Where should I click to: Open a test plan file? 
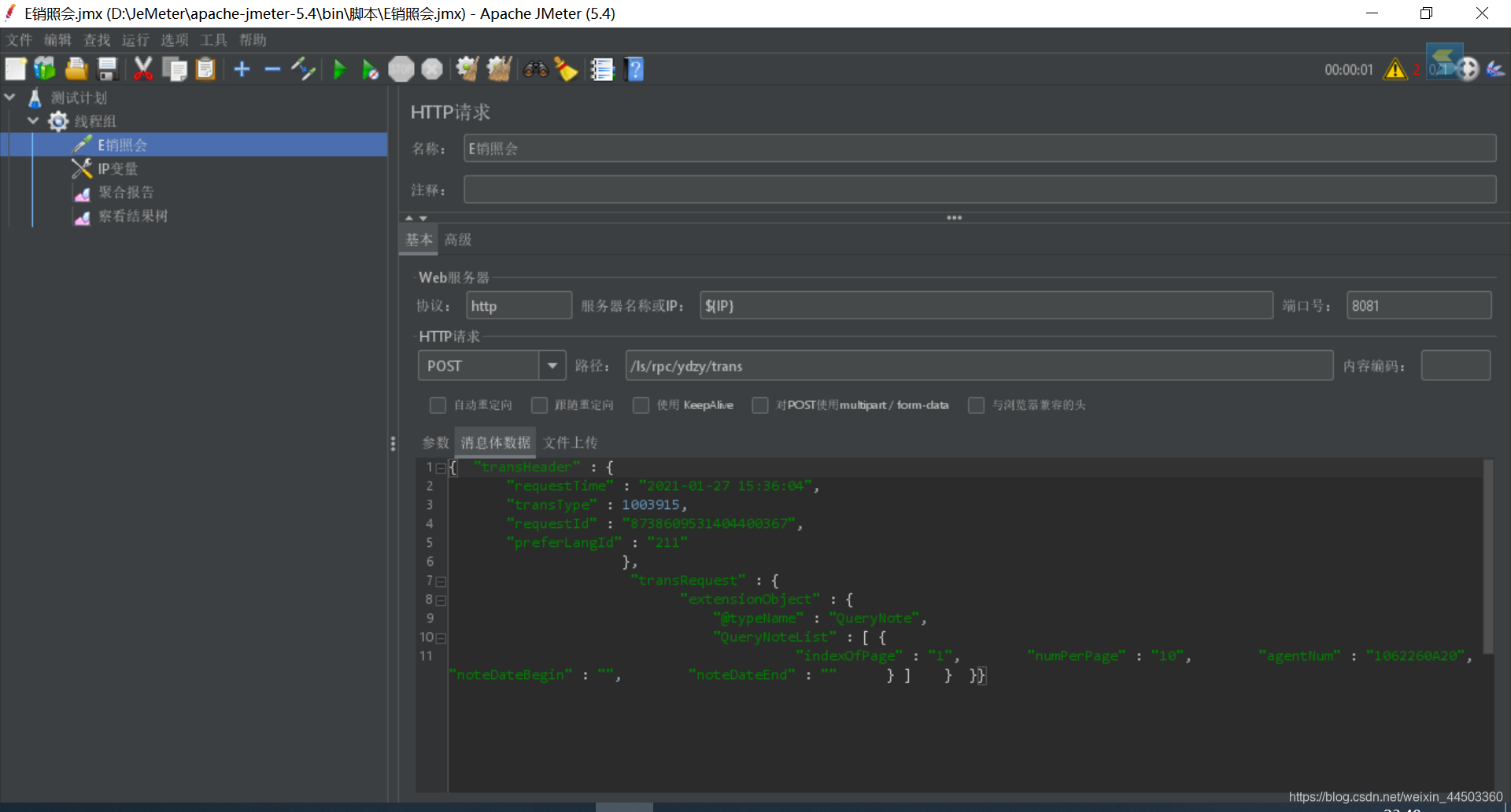click(x=76, y=69)
